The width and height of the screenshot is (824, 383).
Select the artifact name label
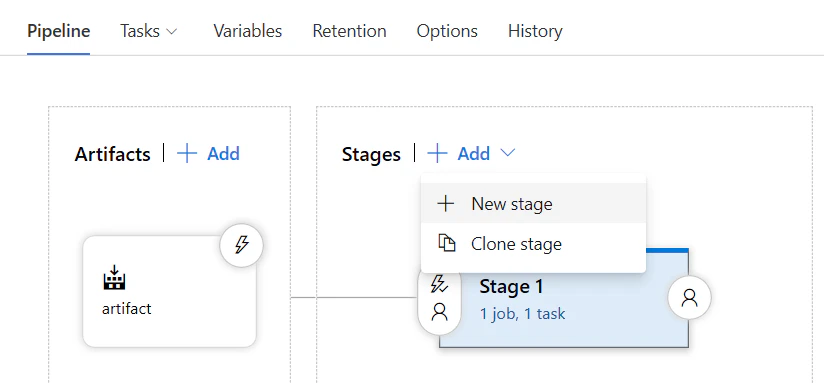point(127,308)
